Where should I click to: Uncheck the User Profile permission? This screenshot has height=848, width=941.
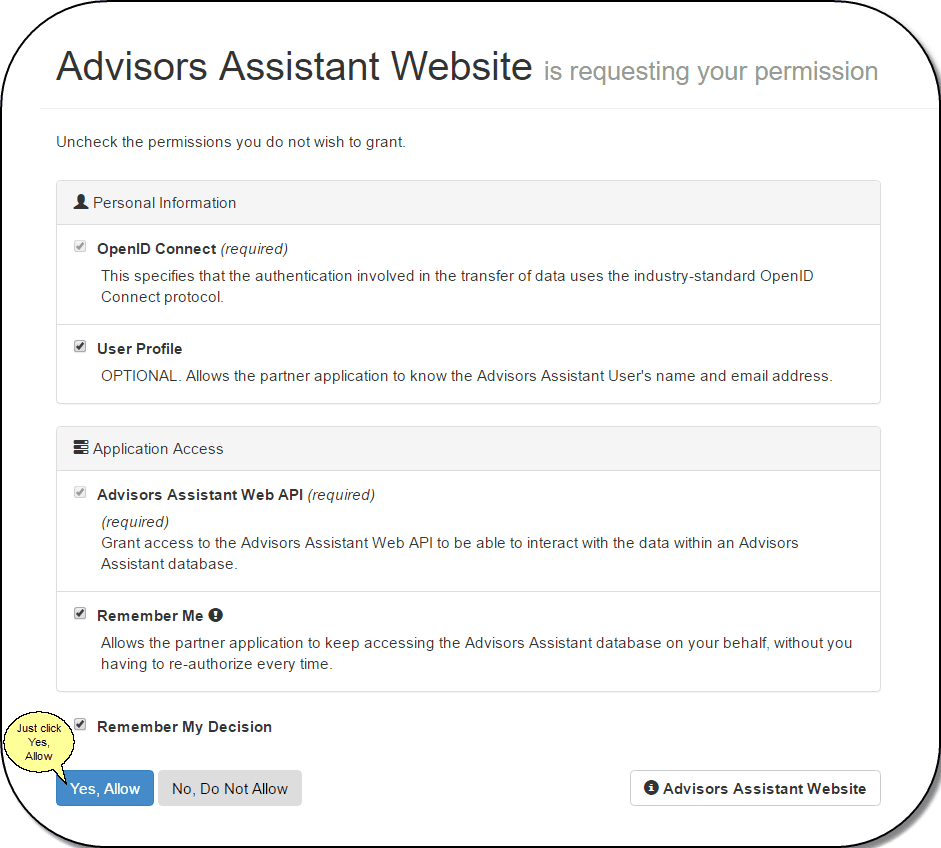click(80, 346)
